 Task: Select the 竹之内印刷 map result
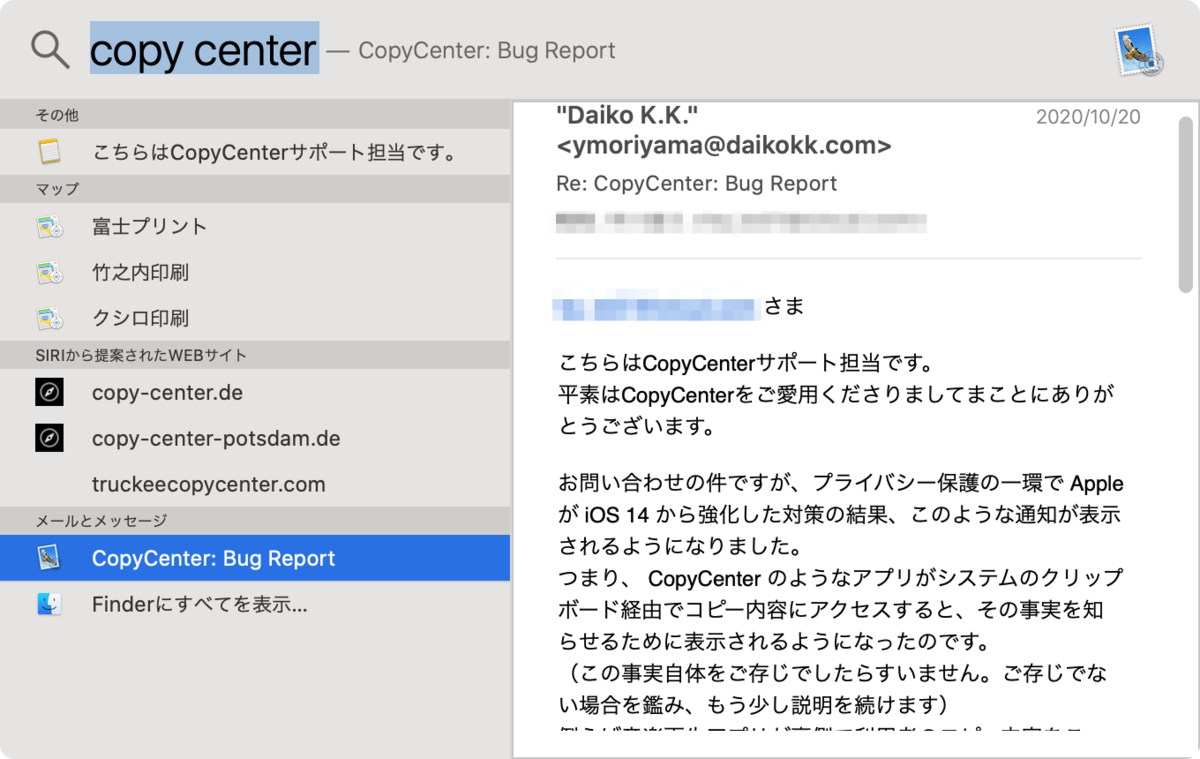pos(255,272)
